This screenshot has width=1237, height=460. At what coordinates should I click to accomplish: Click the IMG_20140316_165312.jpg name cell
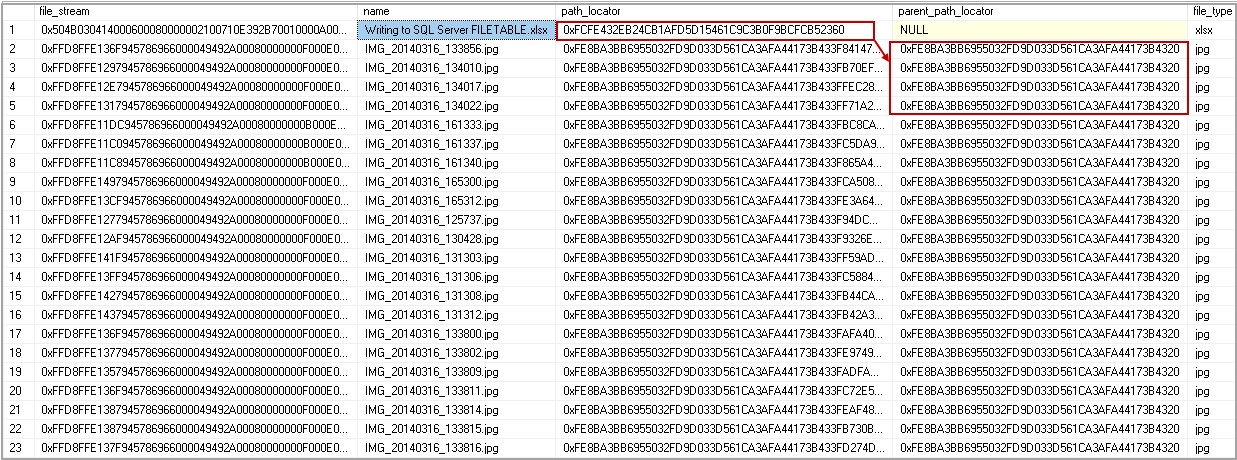point(457,200)
